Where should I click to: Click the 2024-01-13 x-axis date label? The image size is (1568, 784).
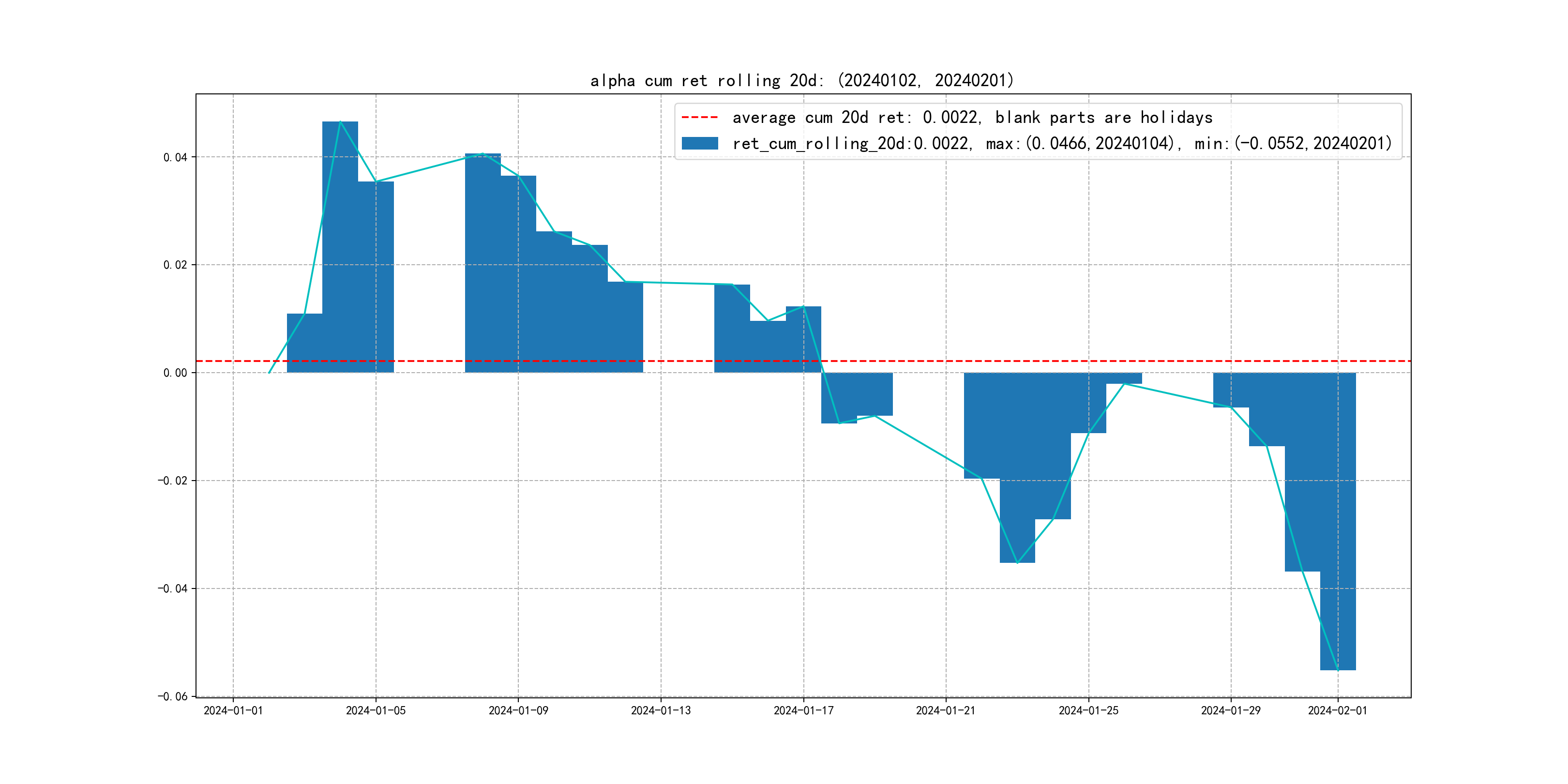[x=661, y=711]
